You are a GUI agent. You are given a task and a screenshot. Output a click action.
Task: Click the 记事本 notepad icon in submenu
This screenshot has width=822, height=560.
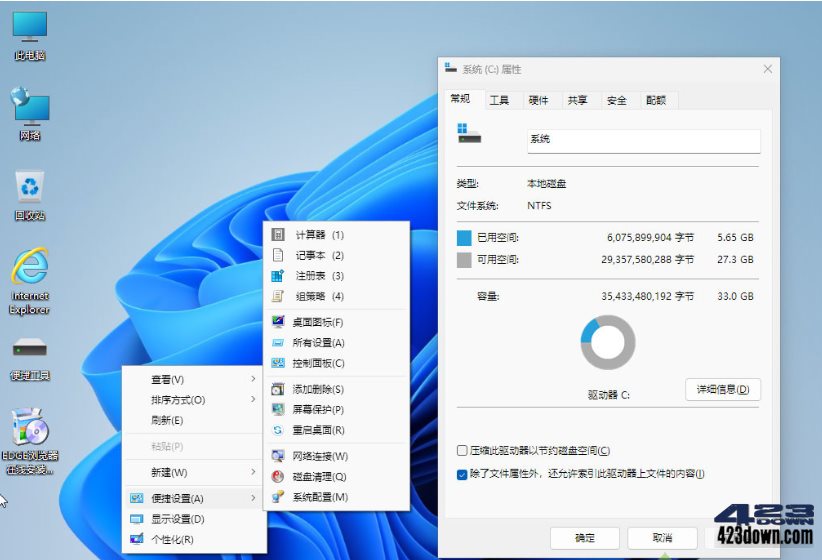click(x=278, y=255)
